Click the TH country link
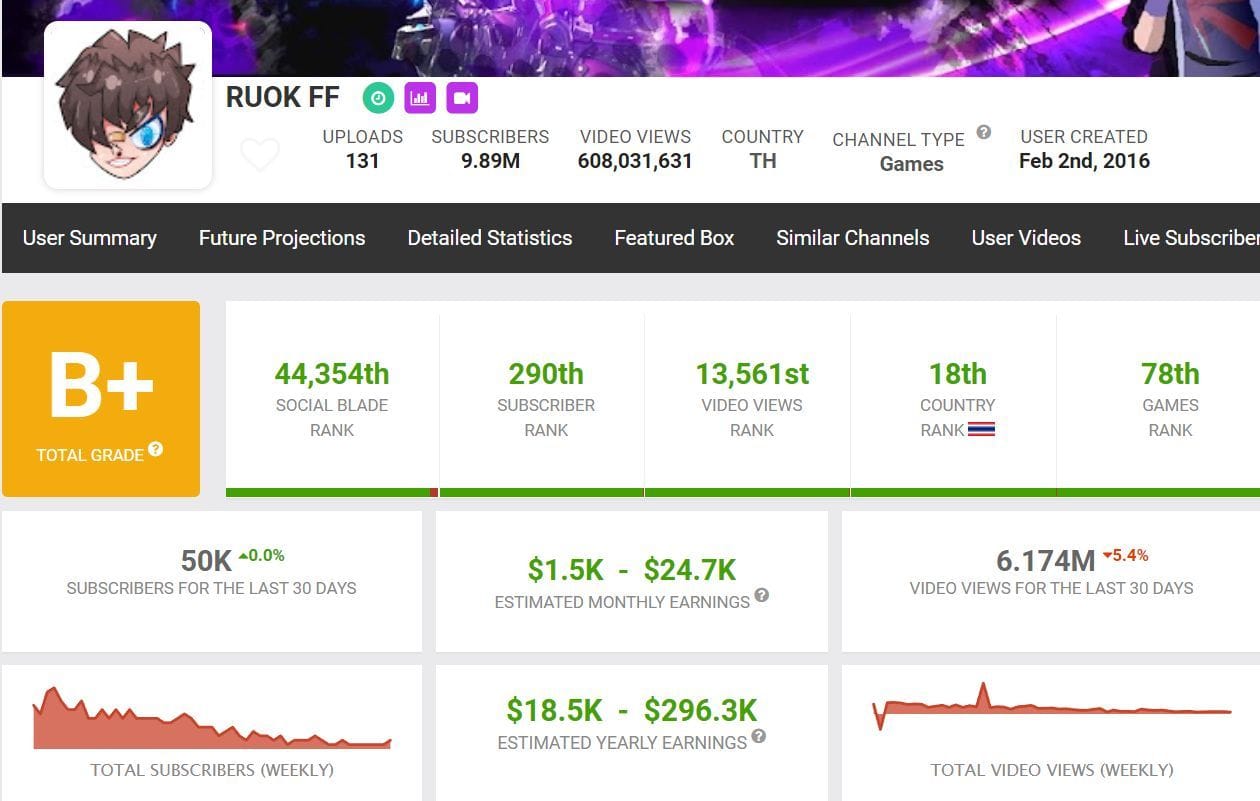 (762, 162)
